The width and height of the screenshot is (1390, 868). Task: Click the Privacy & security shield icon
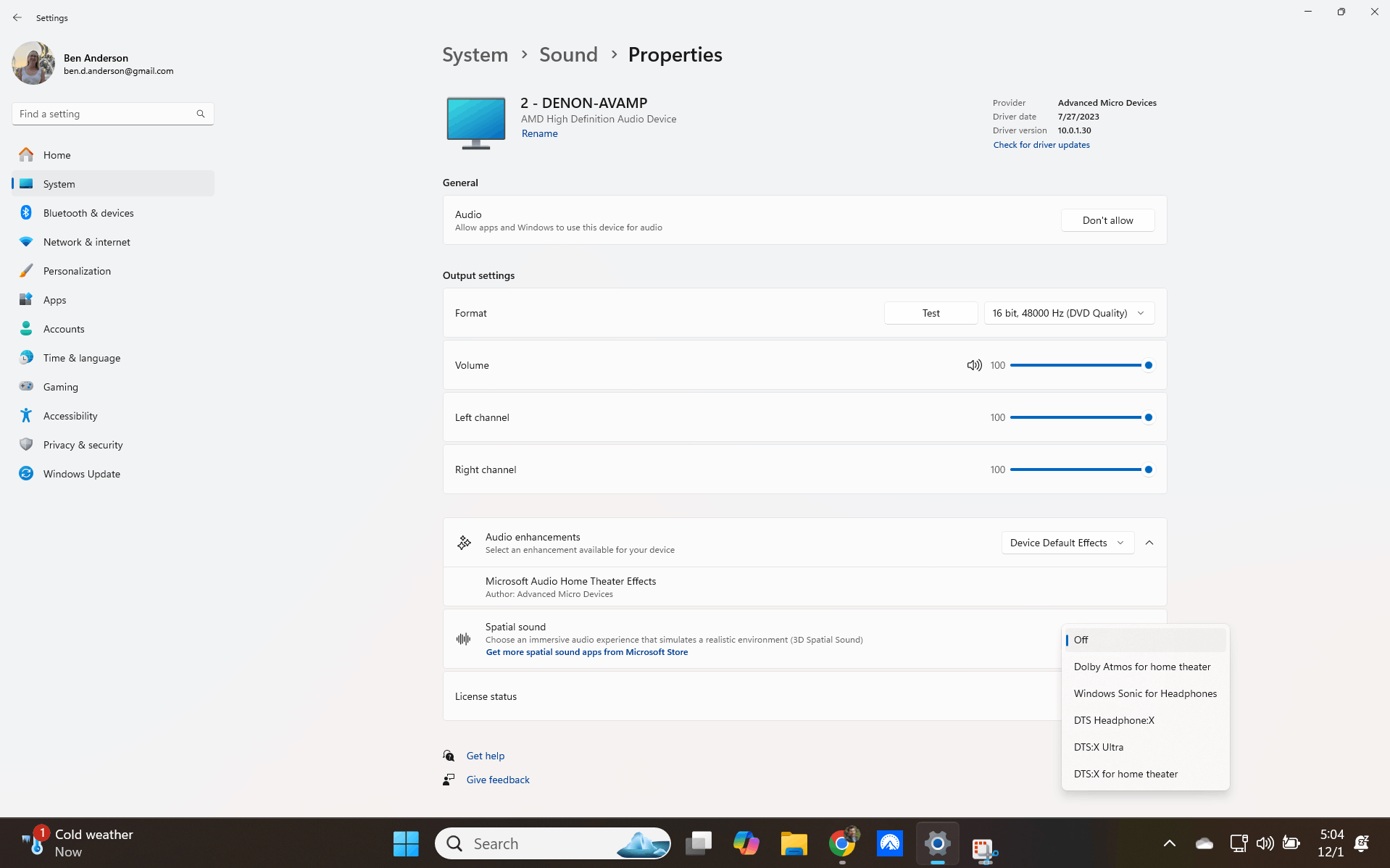pyautogui.click(x=26, y=445)
